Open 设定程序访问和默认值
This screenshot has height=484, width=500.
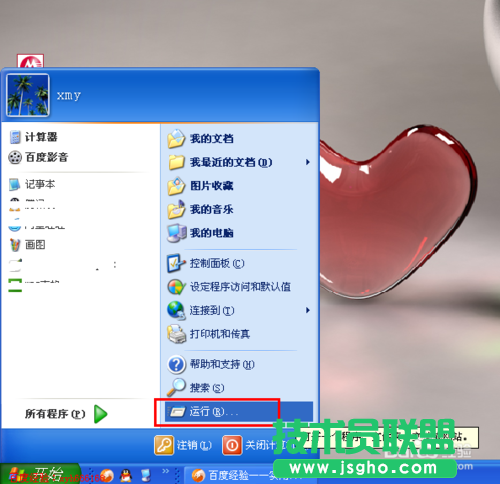tap(229, 287)
